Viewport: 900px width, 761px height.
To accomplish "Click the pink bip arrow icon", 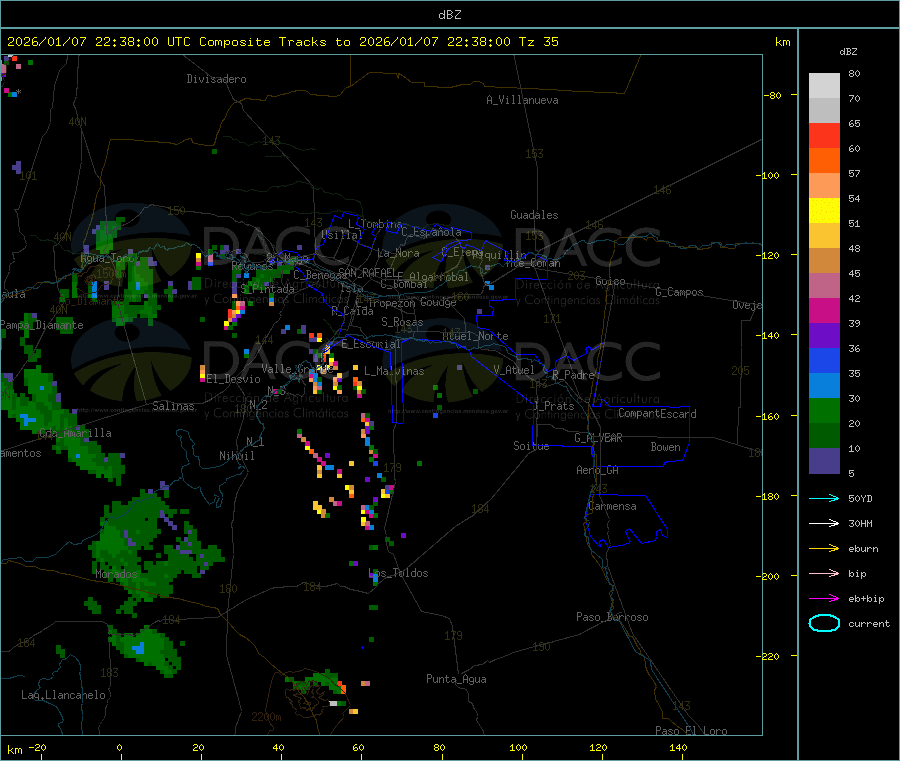I will coord(824,573).
